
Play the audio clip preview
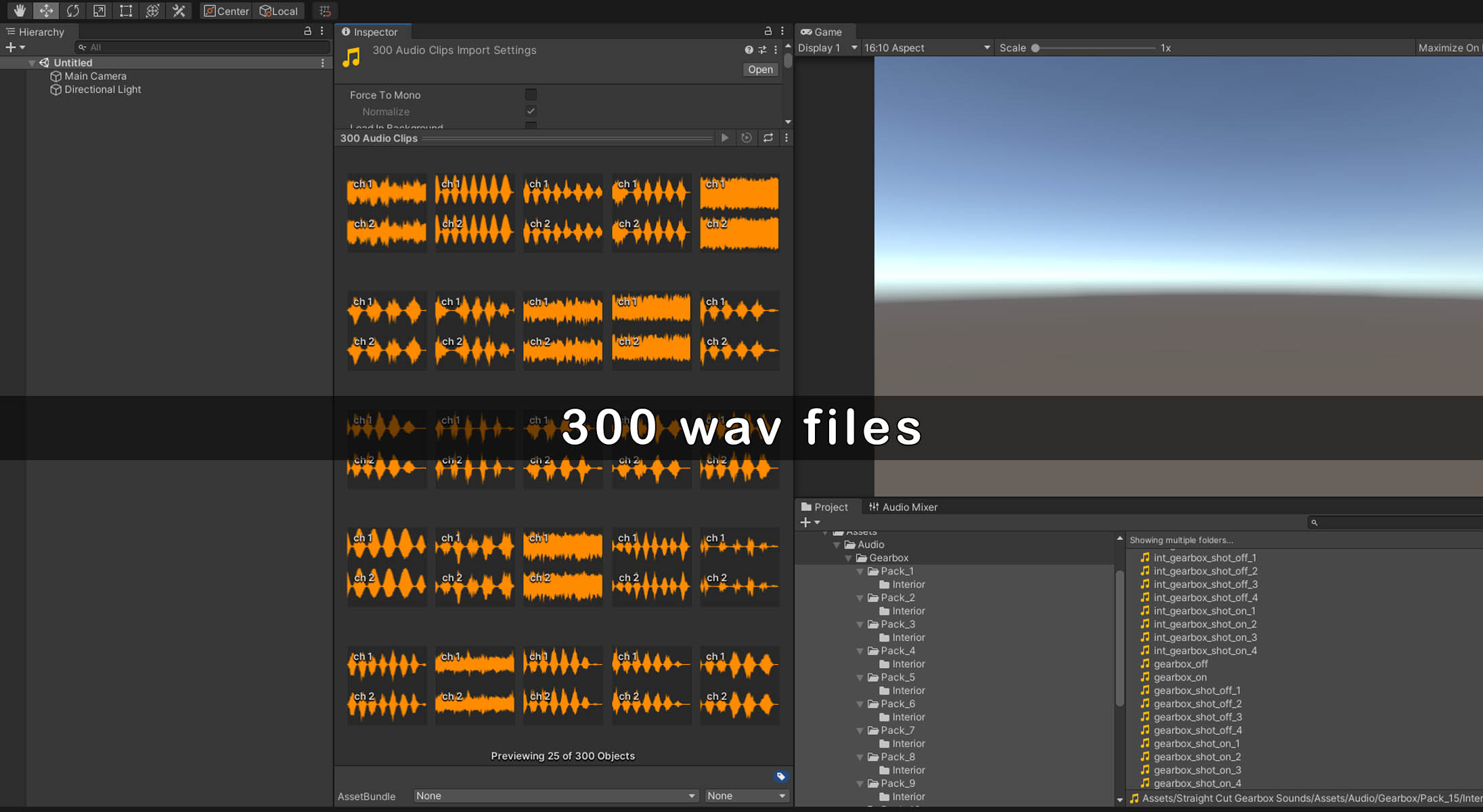tap(725, 138)
